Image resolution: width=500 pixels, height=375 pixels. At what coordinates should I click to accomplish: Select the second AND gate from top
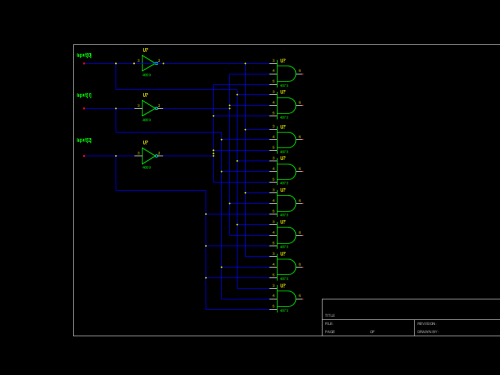286,105
